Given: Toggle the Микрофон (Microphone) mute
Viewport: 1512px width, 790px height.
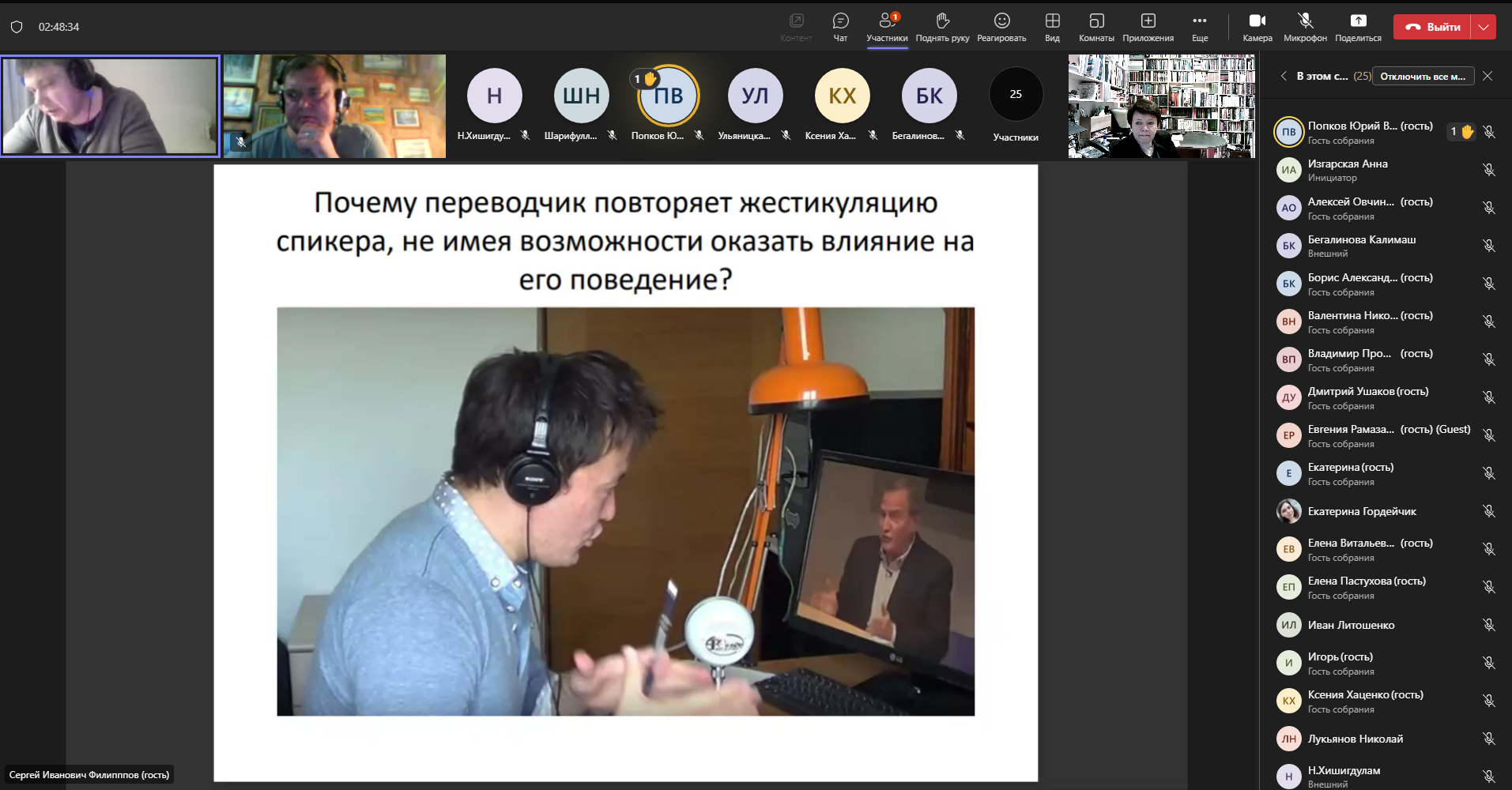Looking at the screenshot, I should (1305, 21).
